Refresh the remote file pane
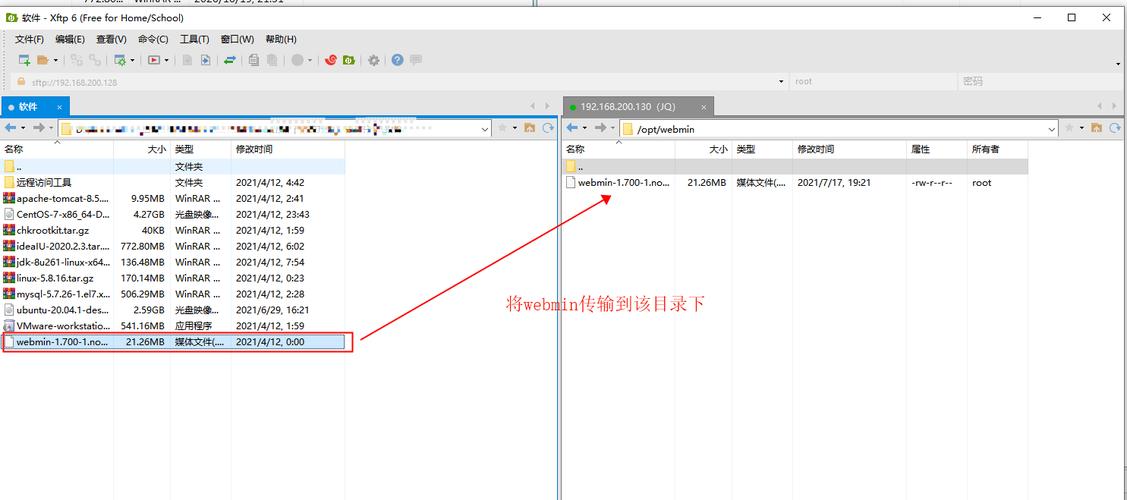 1116,128
